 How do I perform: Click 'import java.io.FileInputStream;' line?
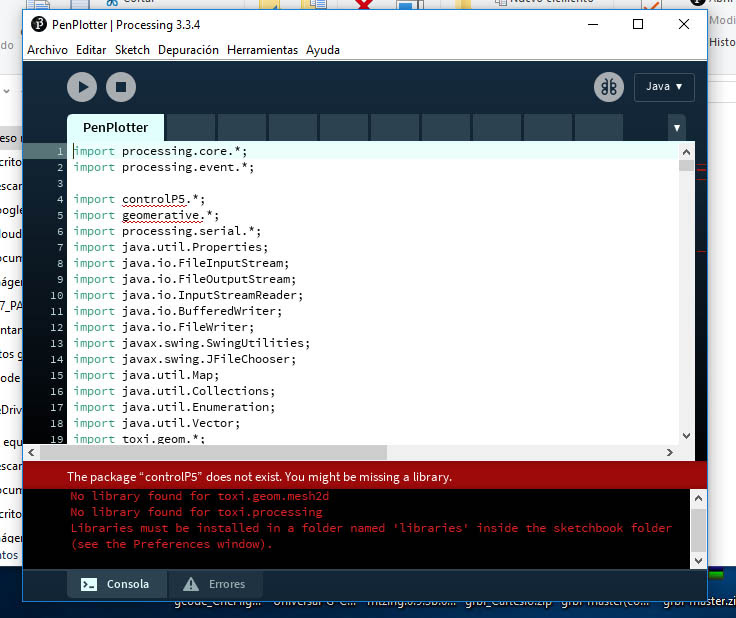[181, 263]
